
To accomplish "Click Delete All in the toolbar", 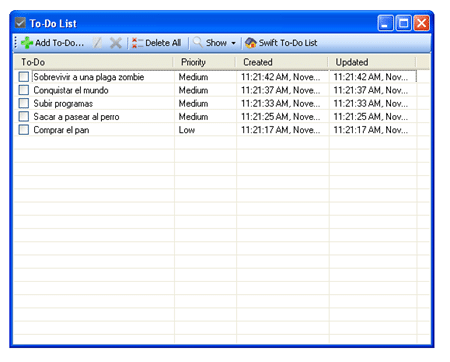I will tap(156, 43).
